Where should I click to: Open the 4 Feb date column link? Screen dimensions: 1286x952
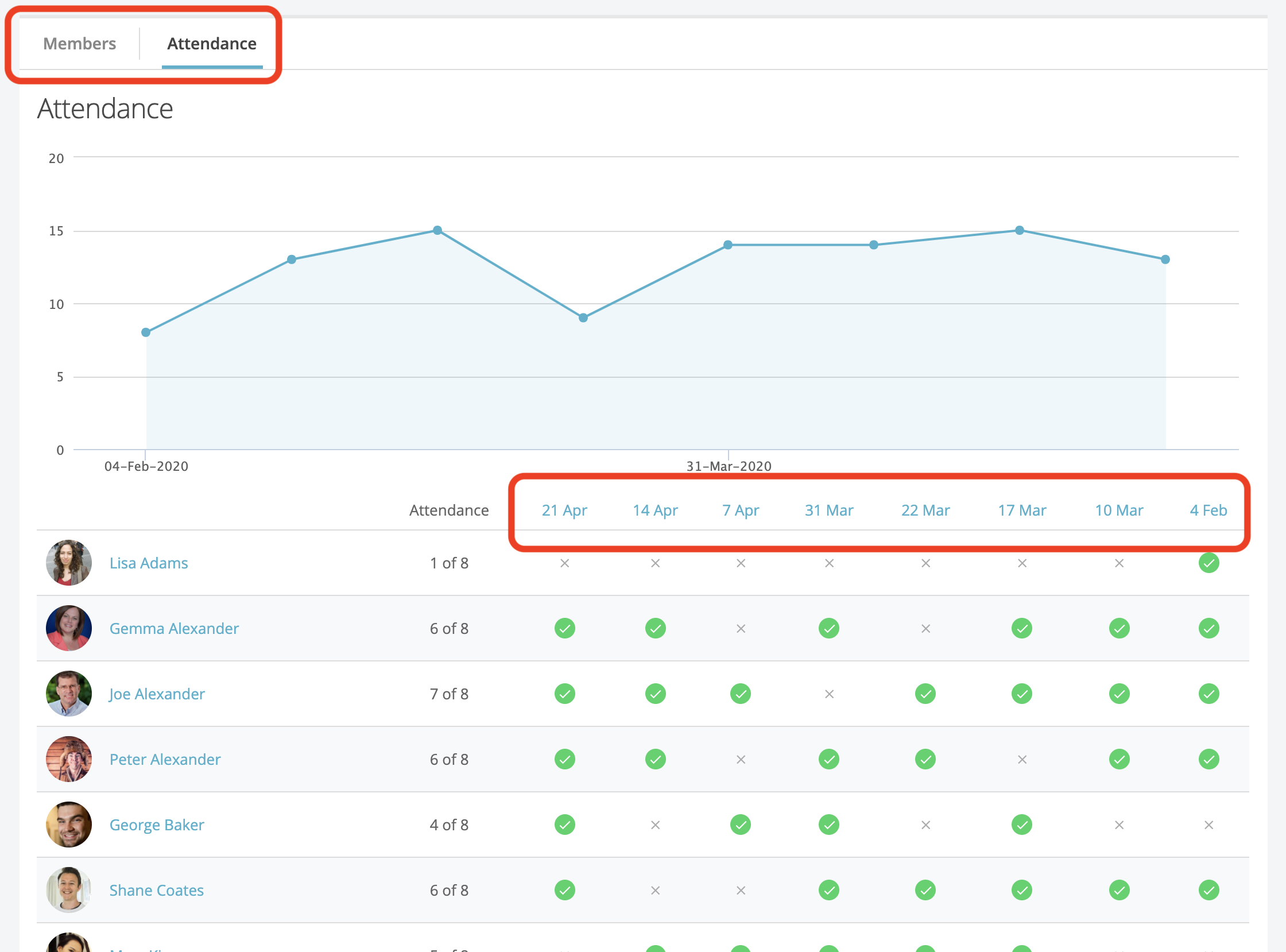(1208, 510)
